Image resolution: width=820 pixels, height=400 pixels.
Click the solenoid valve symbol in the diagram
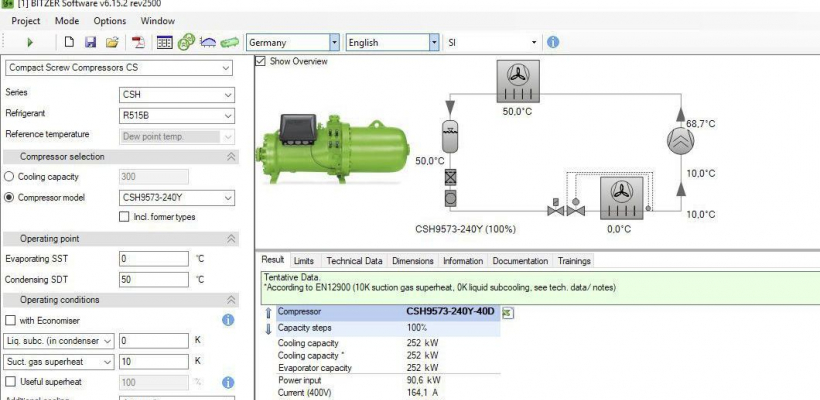click(x=555, y=207)
